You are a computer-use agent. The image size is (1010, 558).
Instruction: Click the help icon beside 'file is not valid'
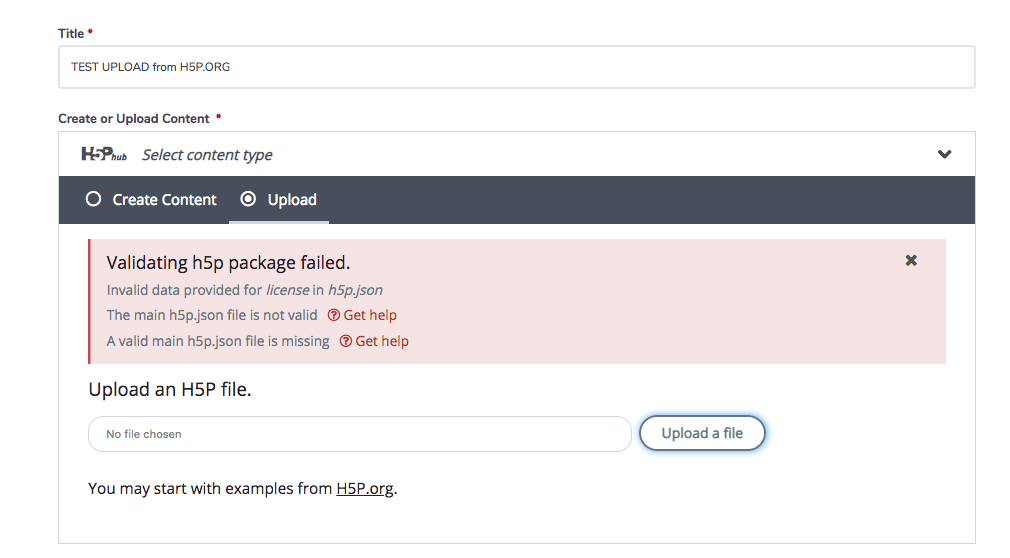point(334,315)
